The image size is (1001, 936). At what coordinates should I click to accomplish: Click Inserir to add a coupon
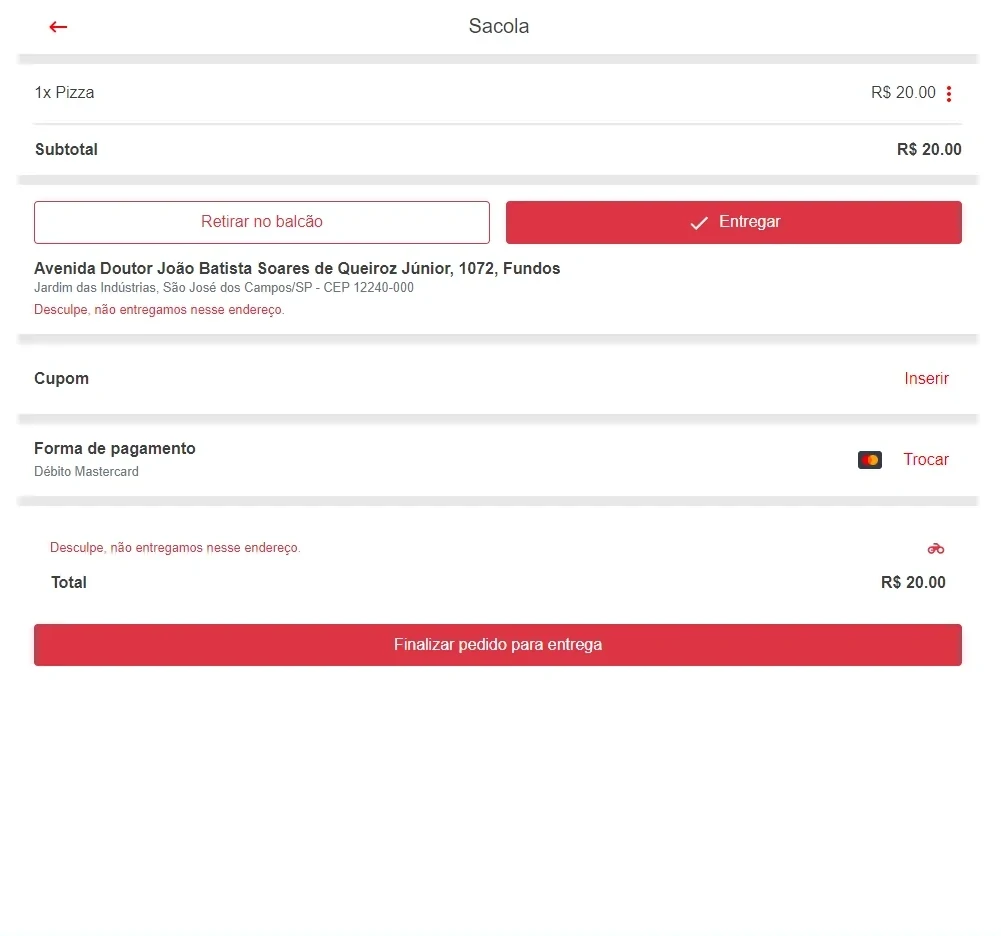(x=926, y=379)
